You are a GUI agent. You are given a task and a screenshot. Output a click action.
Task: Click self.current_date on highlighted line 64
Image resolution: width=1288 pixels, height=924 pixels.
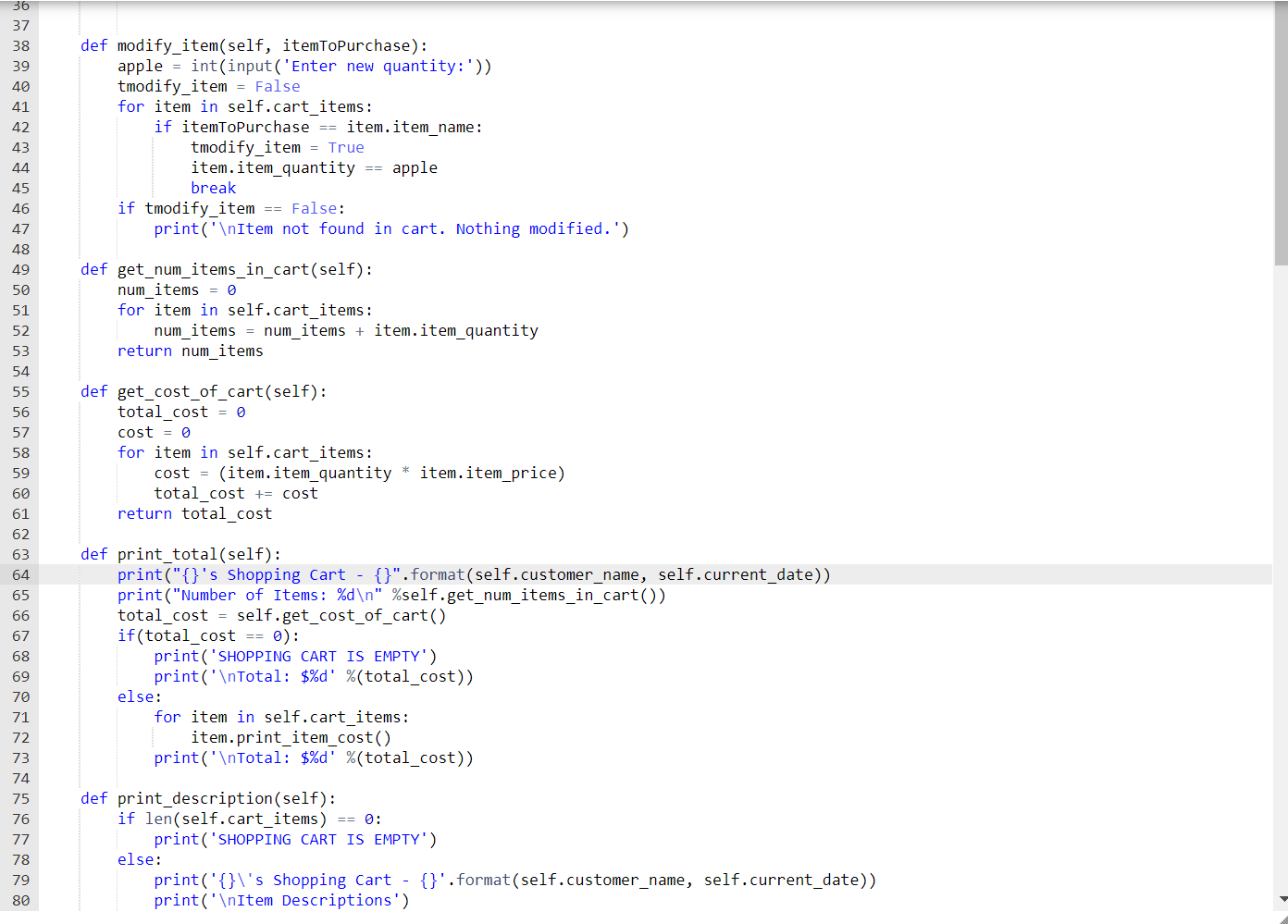[736, 574]
